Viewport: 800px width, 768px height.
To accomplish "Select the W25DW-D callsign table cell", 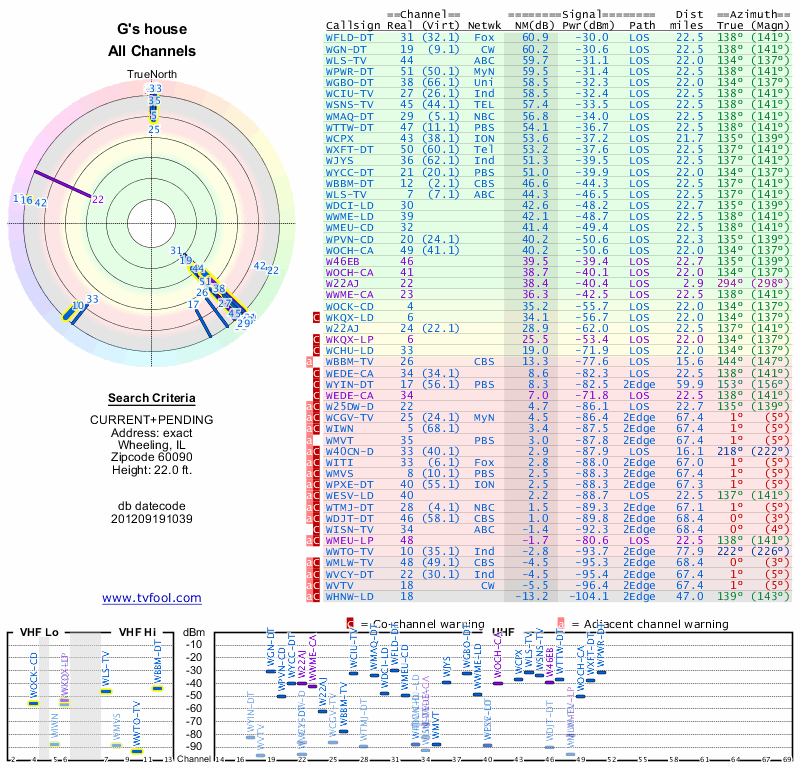I will pyautogui.click(x=349, y=407).
